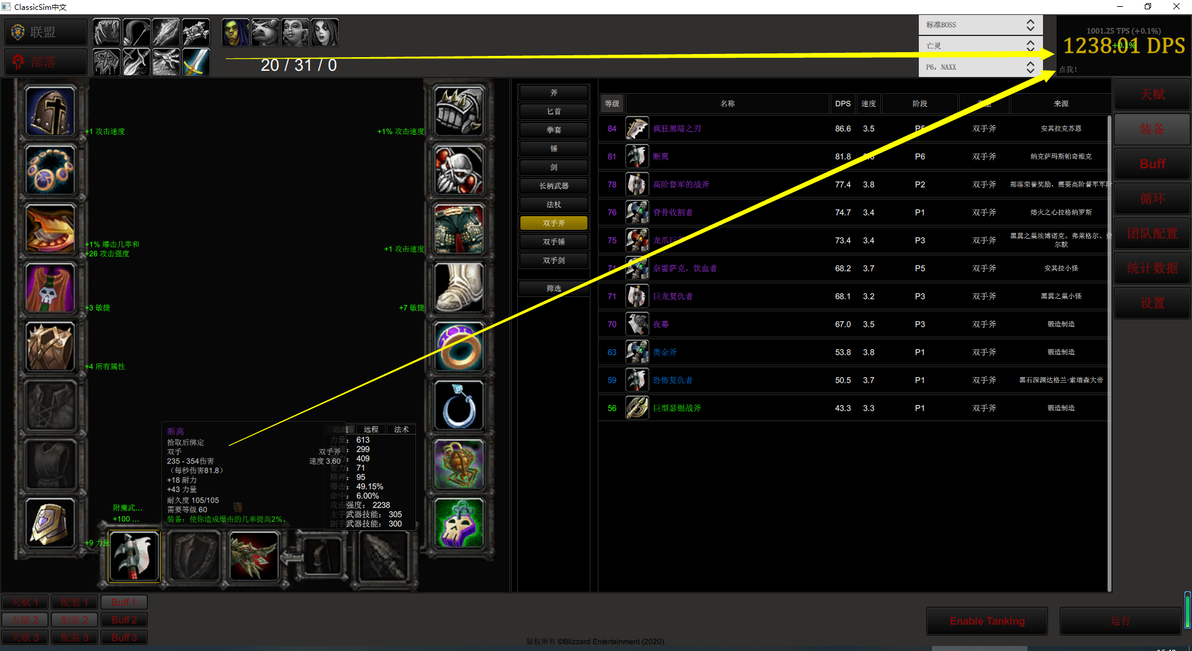
Task: Select the 巨型暴眼战斧 axe row
Action: 853,408
